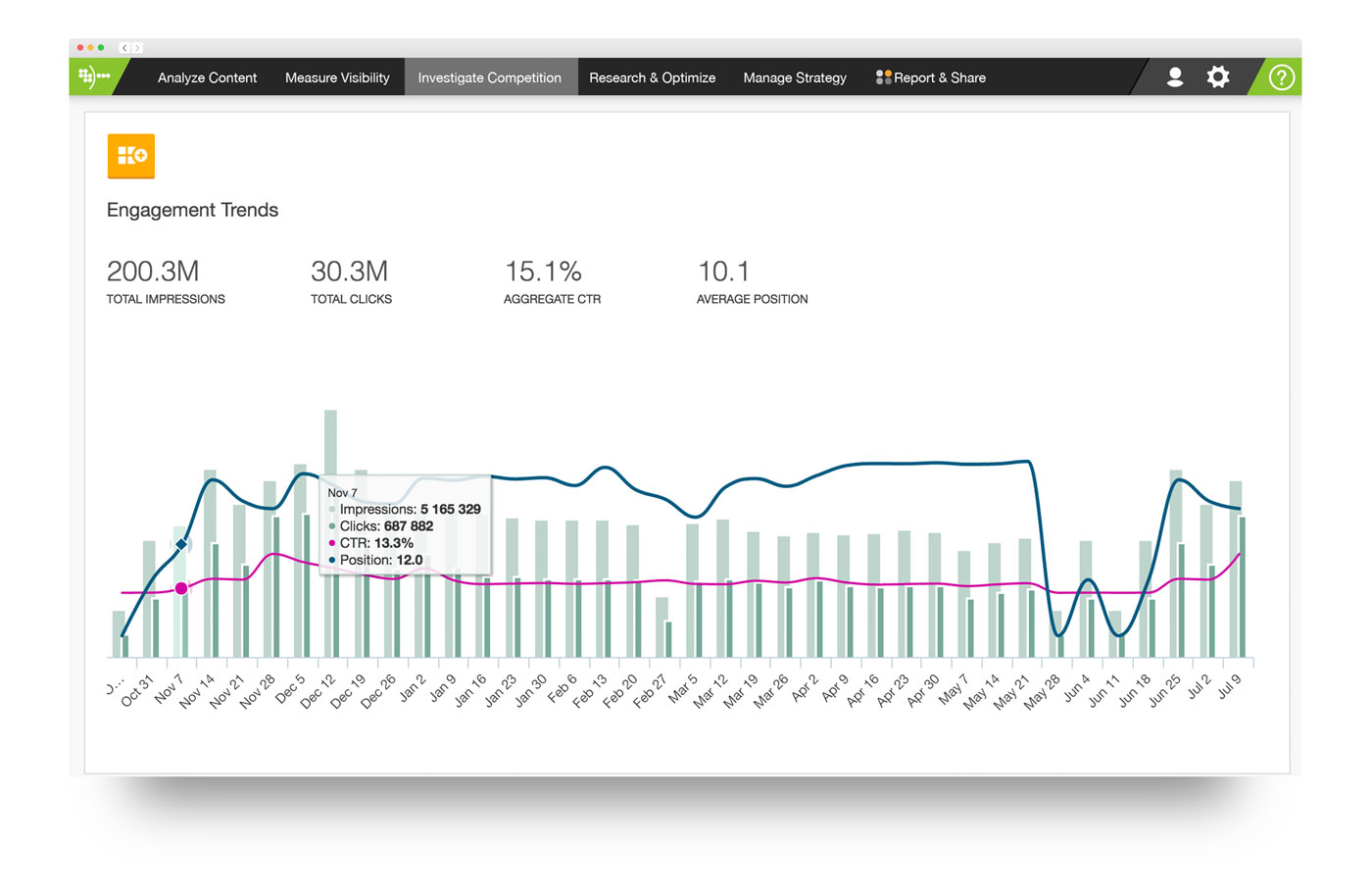Open the Manage Strategy menu
Image resolution: width=1372 pixels, height=895 pixels.
pos(795,77)
